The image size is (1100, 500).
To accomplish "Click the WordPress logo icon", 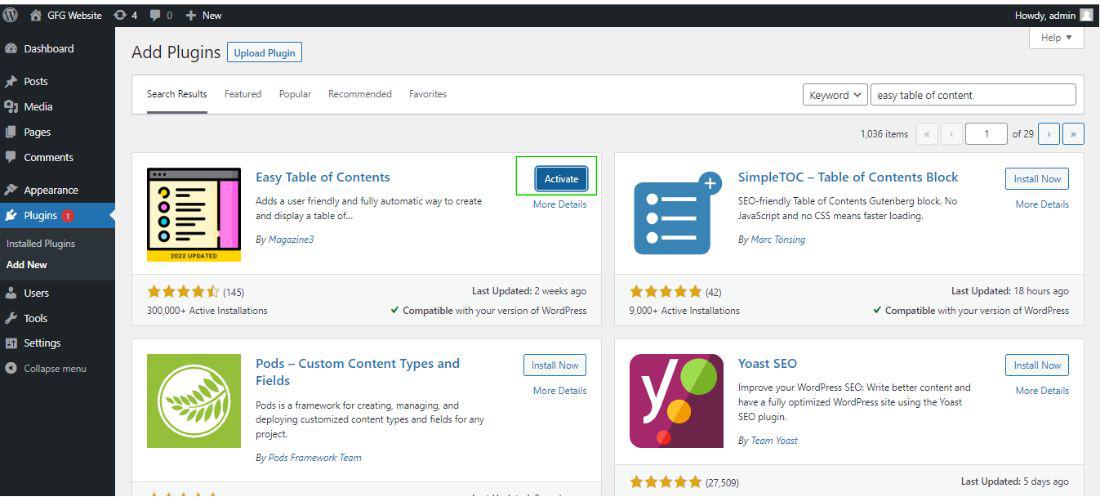I will click(x=11, y=15).
